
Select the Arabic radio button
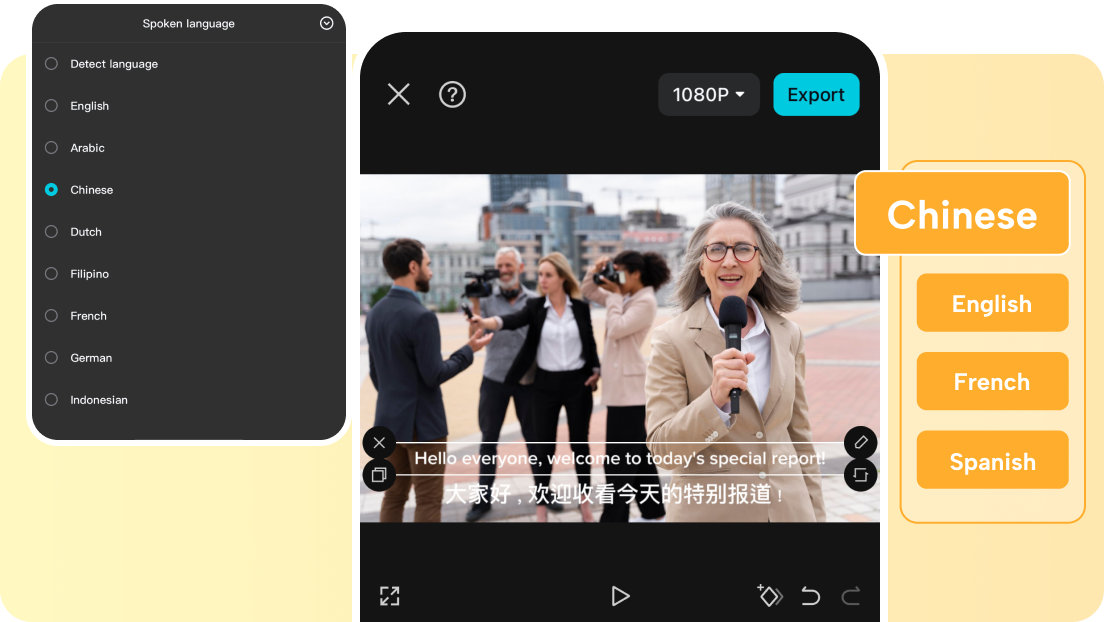click(51, 147)
